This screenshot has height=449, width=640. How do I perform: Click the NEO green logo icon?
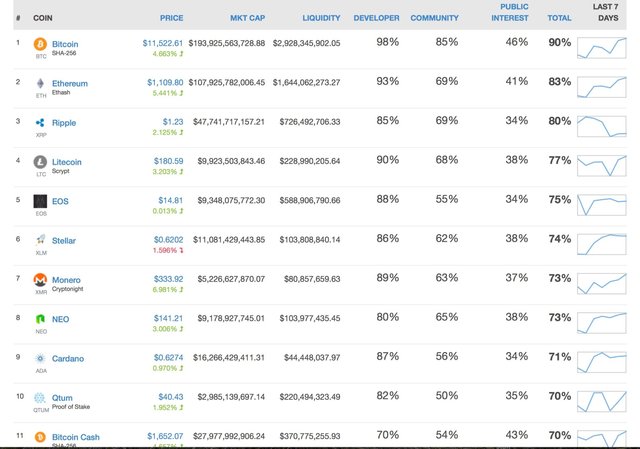pyautogui.click(x=40, y=319)
